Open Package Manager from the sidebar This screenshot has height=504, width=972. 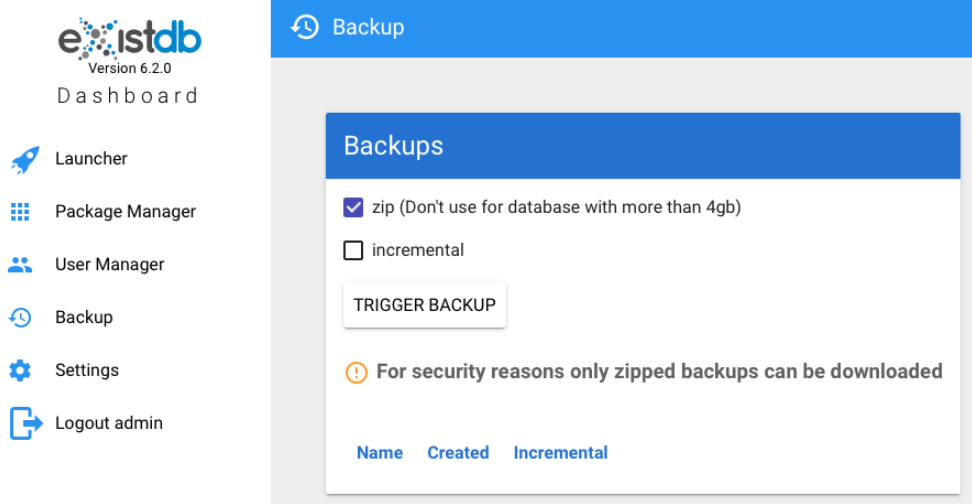125,212
